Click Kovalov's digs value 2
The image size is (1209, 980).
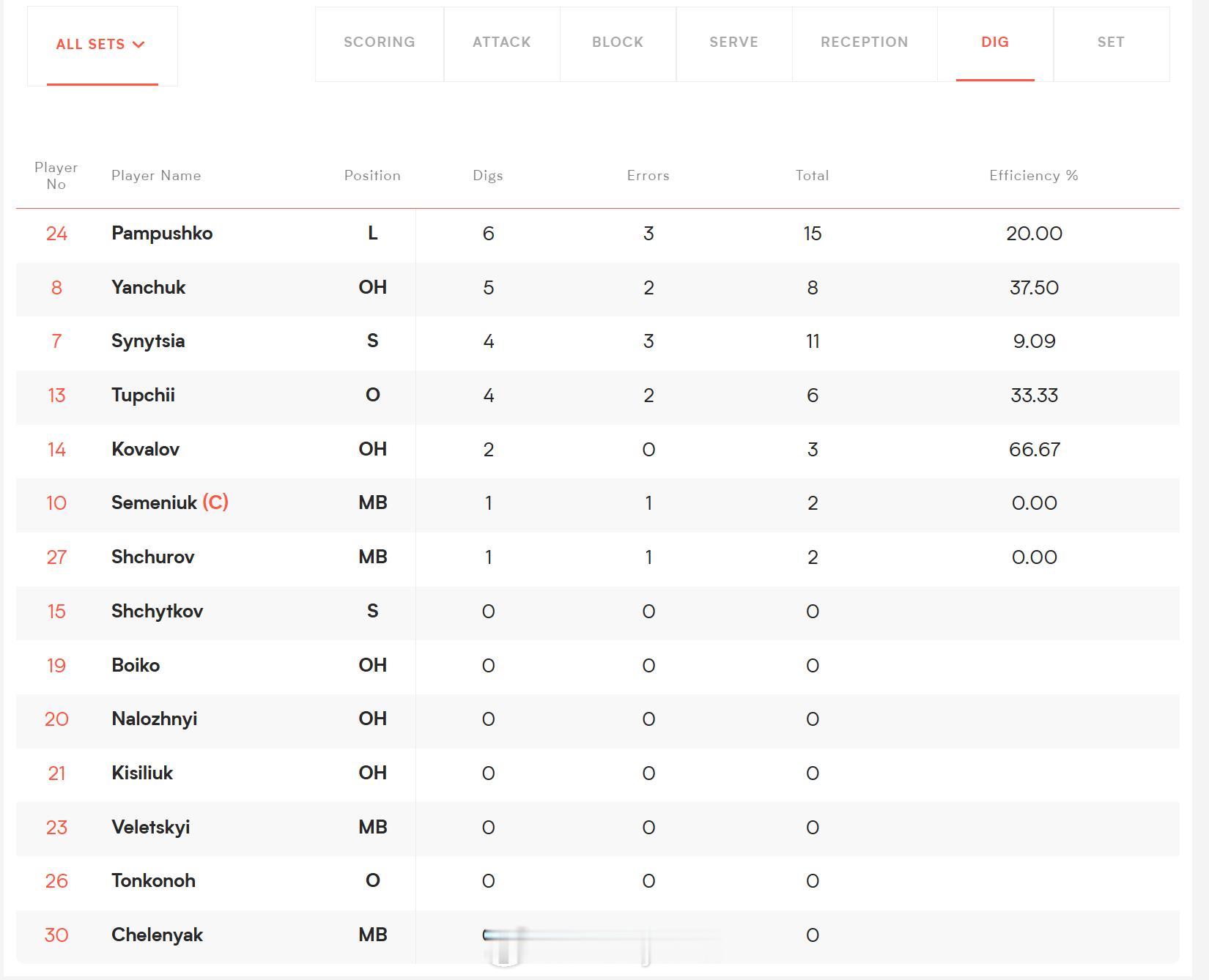[488, 450]
